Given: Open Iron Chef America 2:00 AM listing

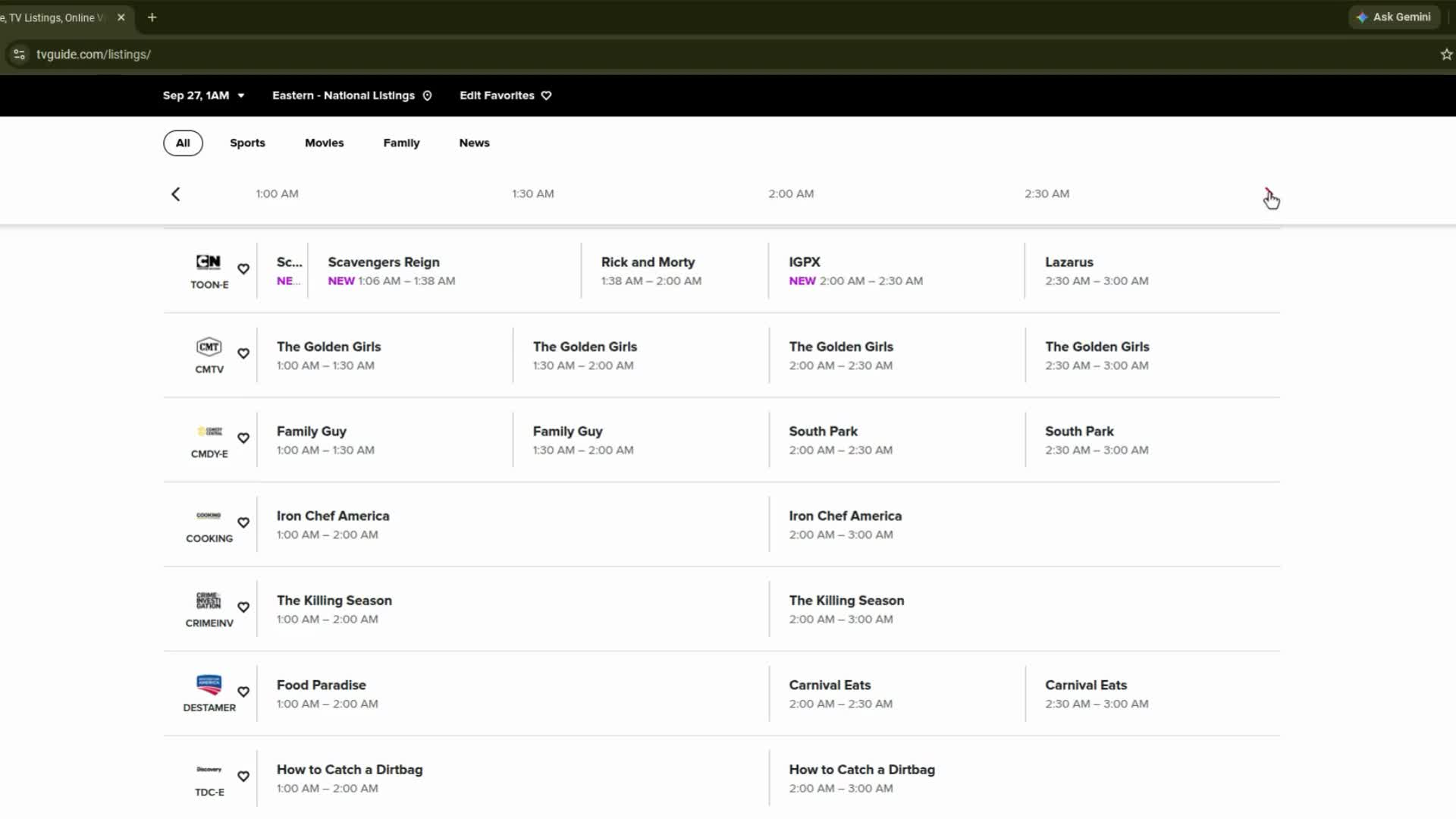Looking at the screenshot, I should point(1025,524).
